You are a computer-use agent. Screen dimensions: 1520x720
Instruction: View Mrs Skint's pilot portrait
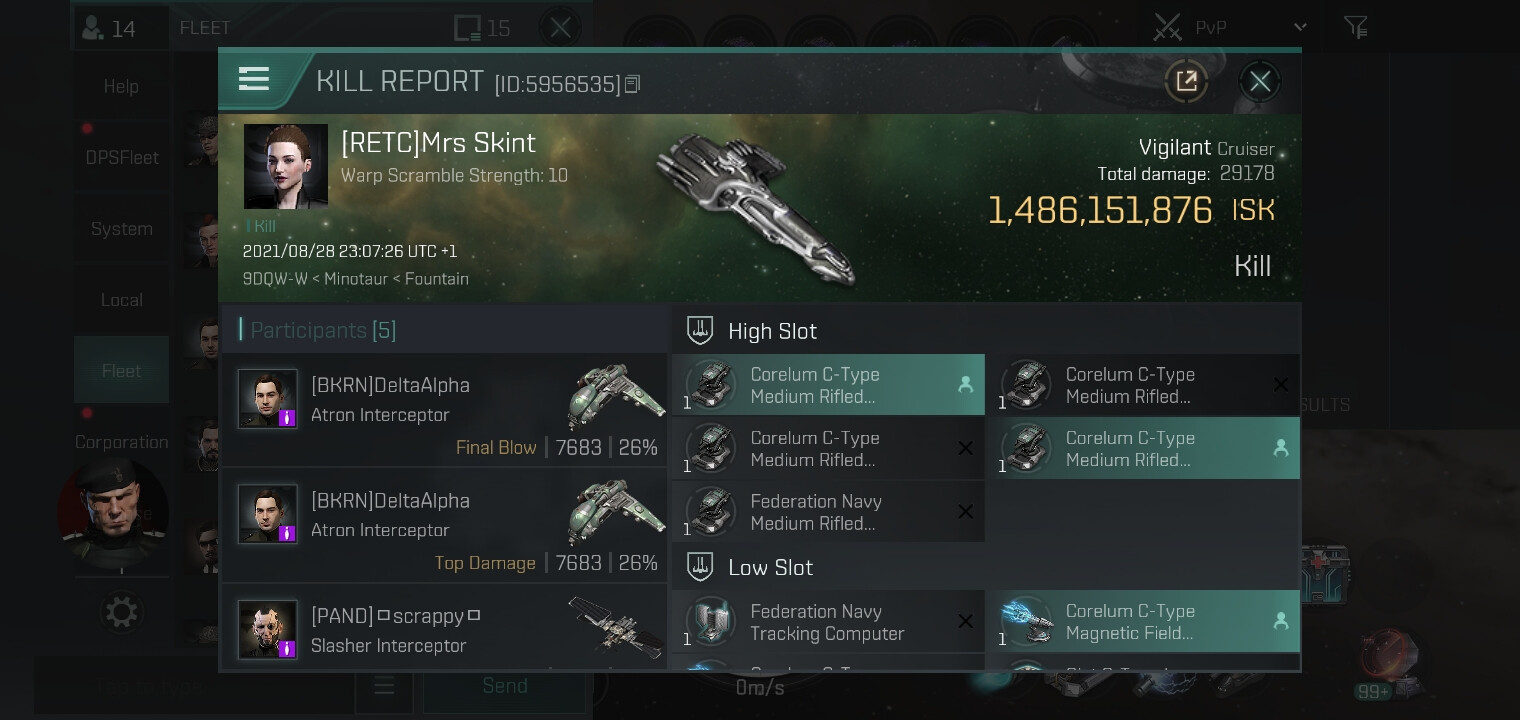[x=286, y=166]
